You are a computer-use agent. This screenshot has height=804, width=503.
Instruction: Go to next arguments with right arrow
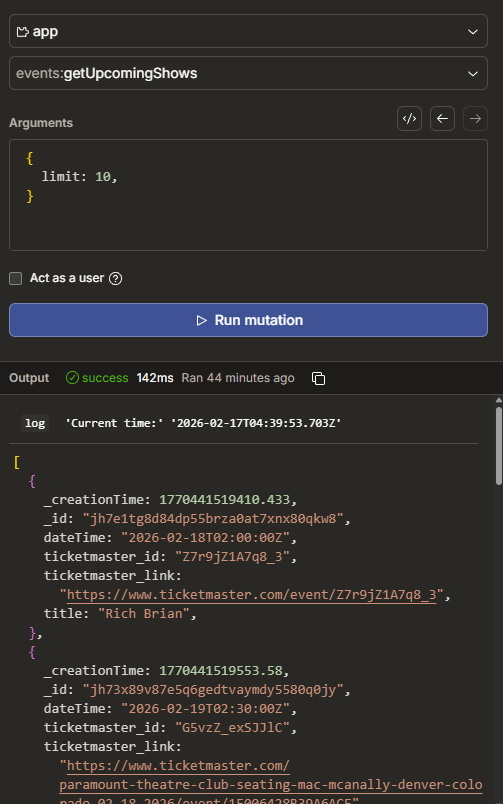coord(475,119)
